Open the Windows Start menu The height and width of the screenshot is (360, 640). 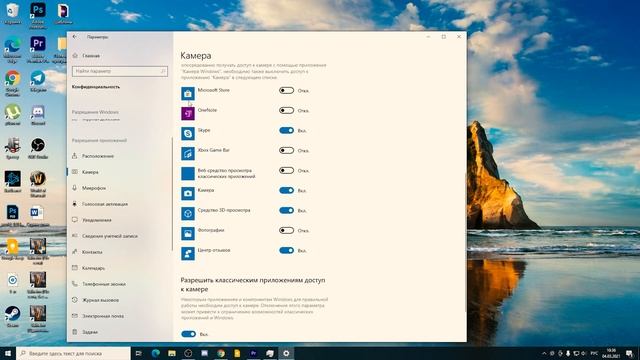(x=8, y=353)
